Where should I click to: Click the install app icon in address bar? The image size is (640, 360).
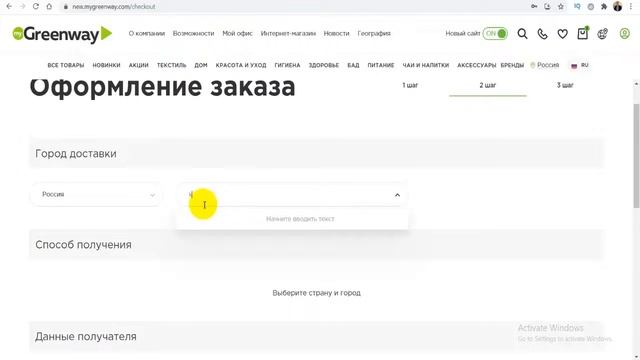point(547,7)
